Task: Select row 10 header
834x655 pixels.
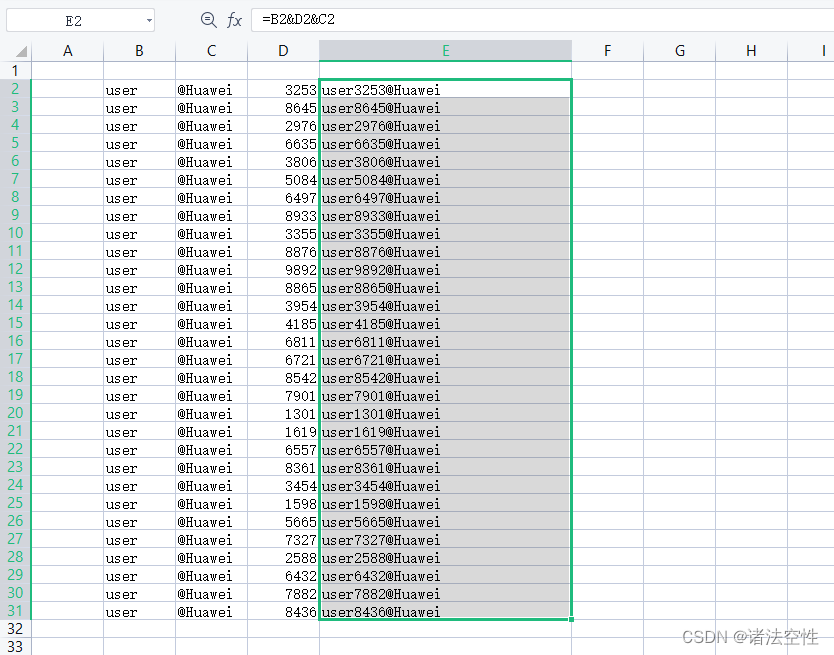Action: 15,233
